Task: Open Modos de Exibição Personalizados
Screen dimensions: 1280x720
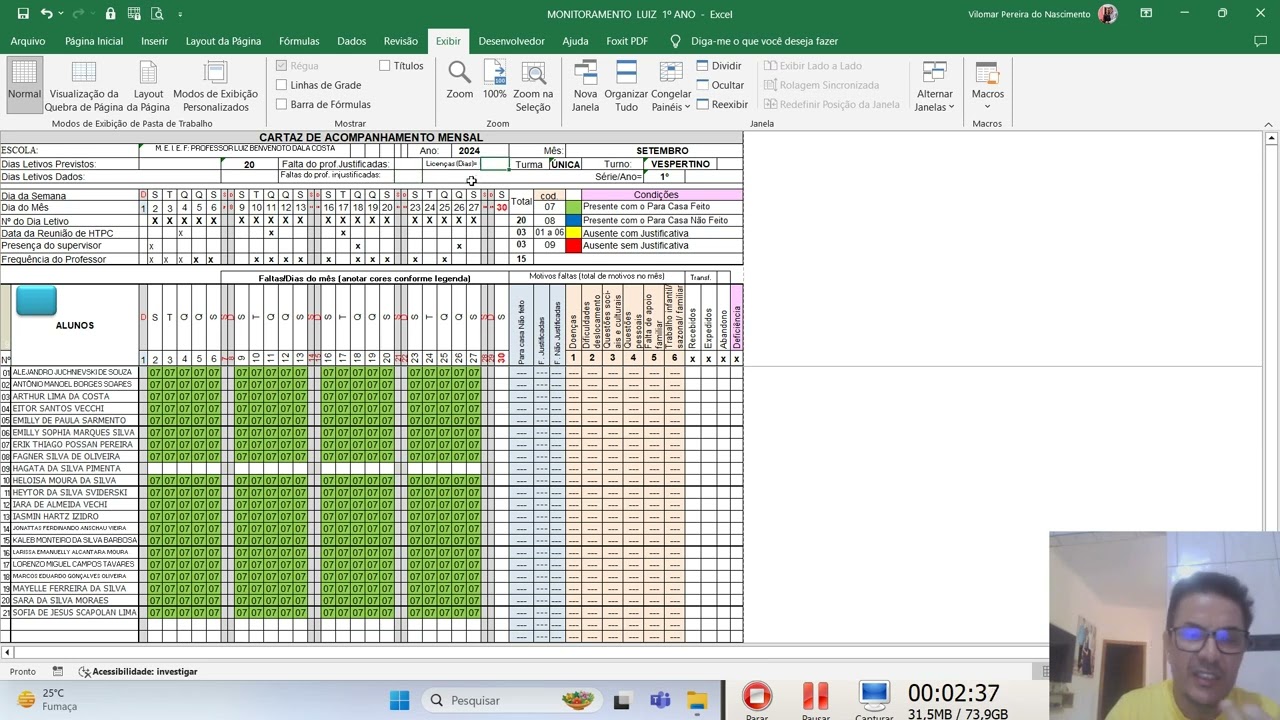Action: (x=215, y=87)
